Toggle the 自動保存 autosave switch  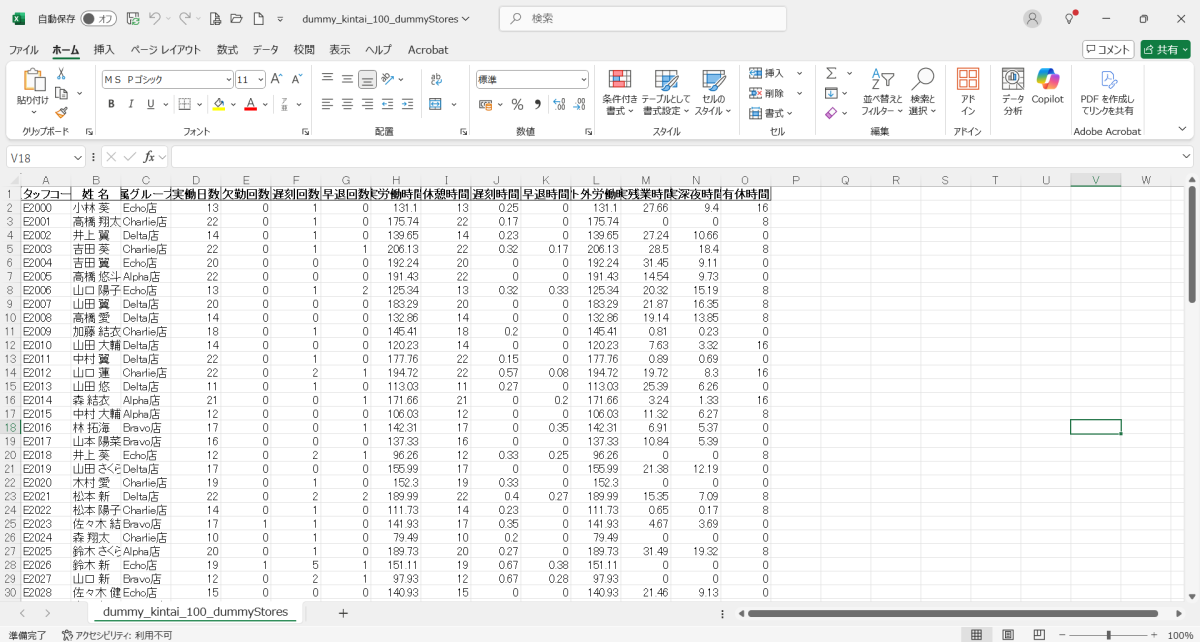point(99,19)
